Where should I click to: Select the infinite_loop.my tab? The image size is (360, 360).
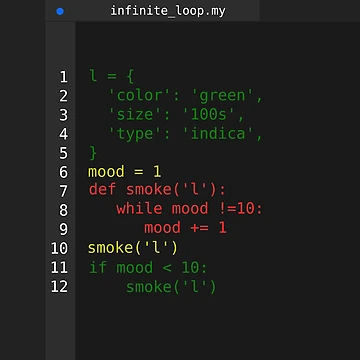(x=152, y=11)
